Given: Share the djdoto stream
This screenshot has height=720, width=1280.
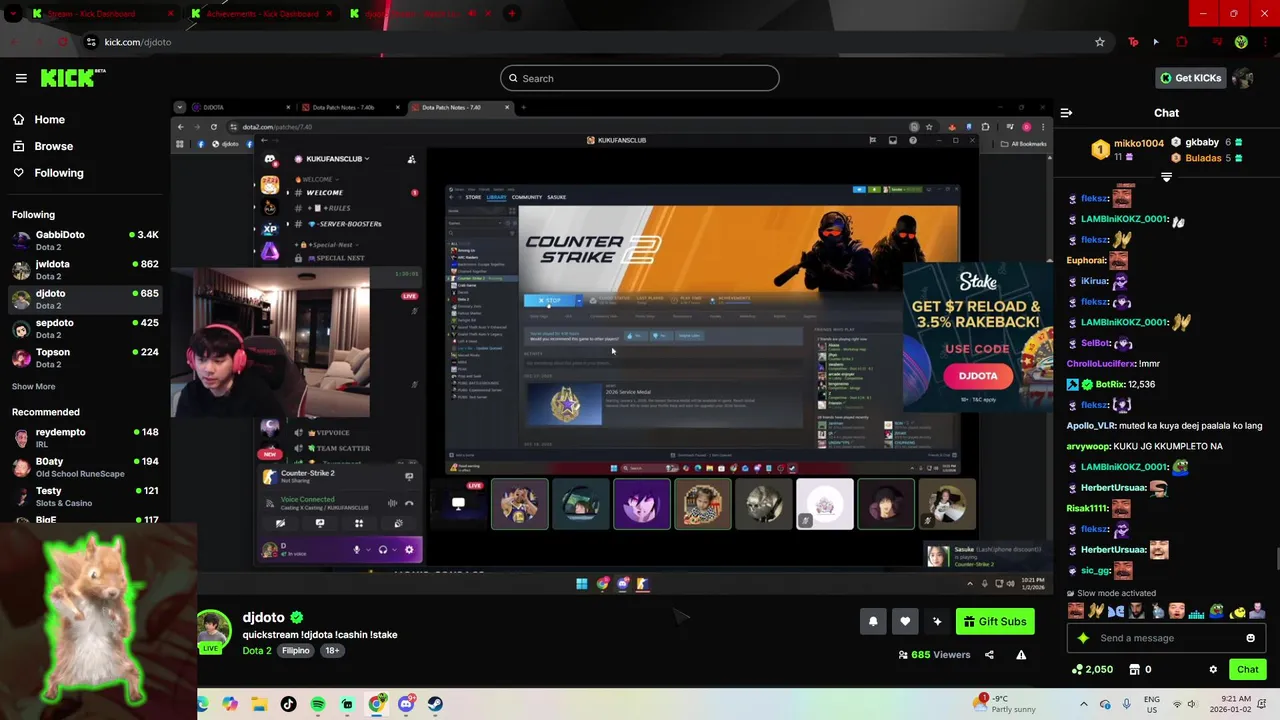Looking at the screenshot, I should click(x=989, y=655).
